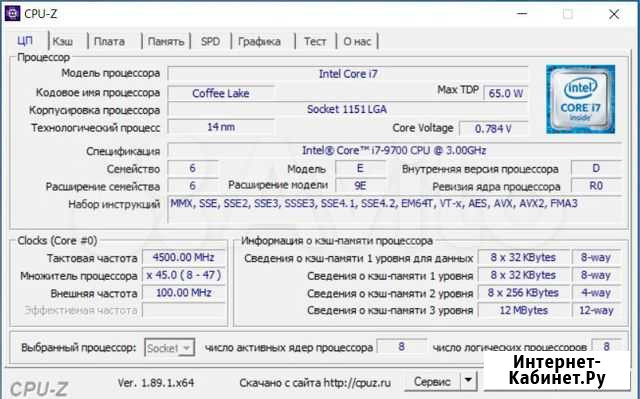Go to the Тест tab
The width and height of the screenshot is (640, 399).
pyautogui.click(x=315, y=42)
